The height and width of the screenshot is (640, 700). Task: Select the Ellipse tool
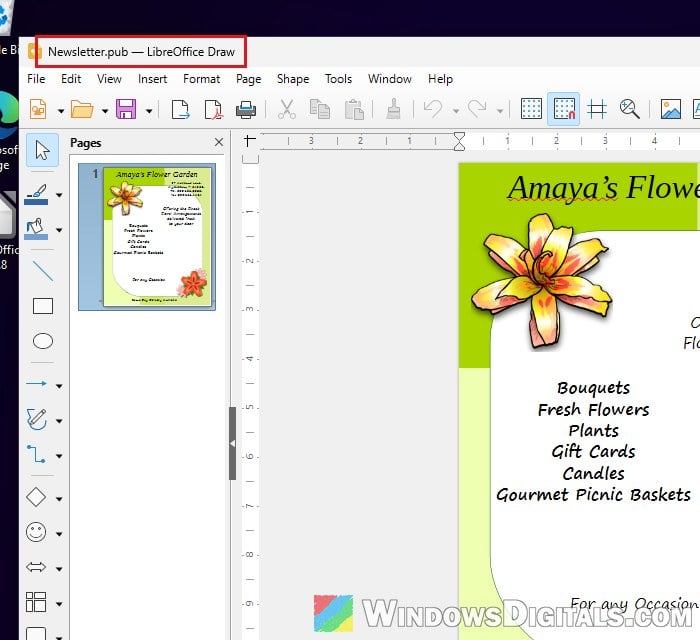coord(43,341)
